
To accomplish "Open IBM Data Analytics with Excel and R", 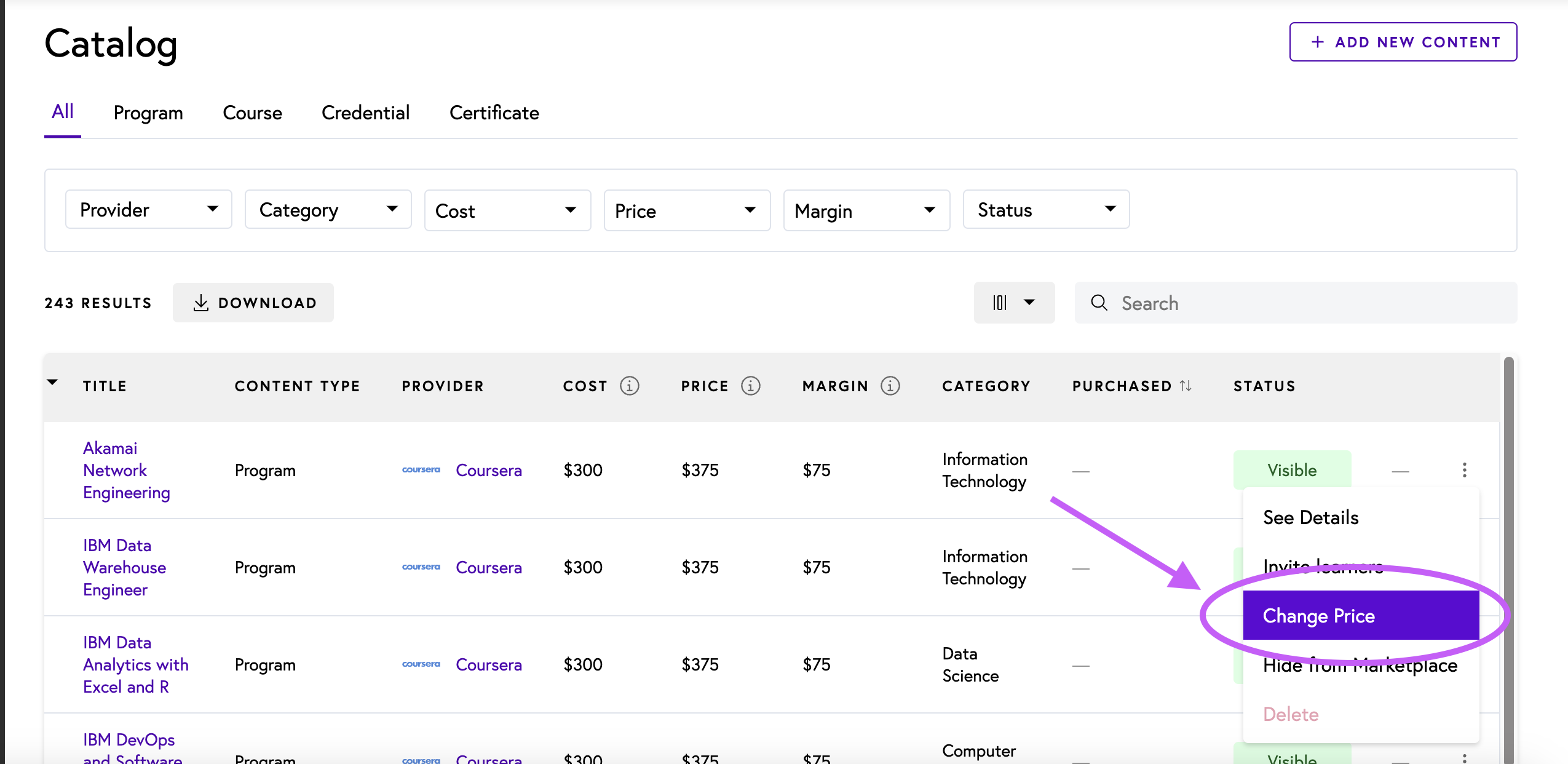I will tap(135, 664).
